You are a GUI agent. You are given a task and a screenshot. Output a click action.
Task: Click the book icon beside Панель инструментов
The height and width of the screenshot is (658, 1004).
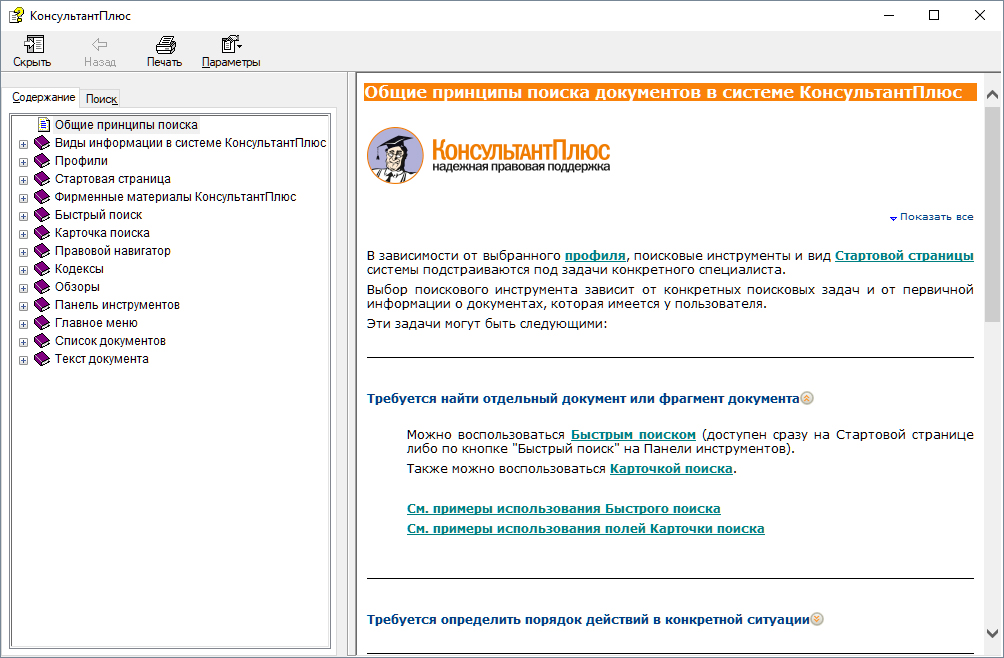click(x=42, y=304)
